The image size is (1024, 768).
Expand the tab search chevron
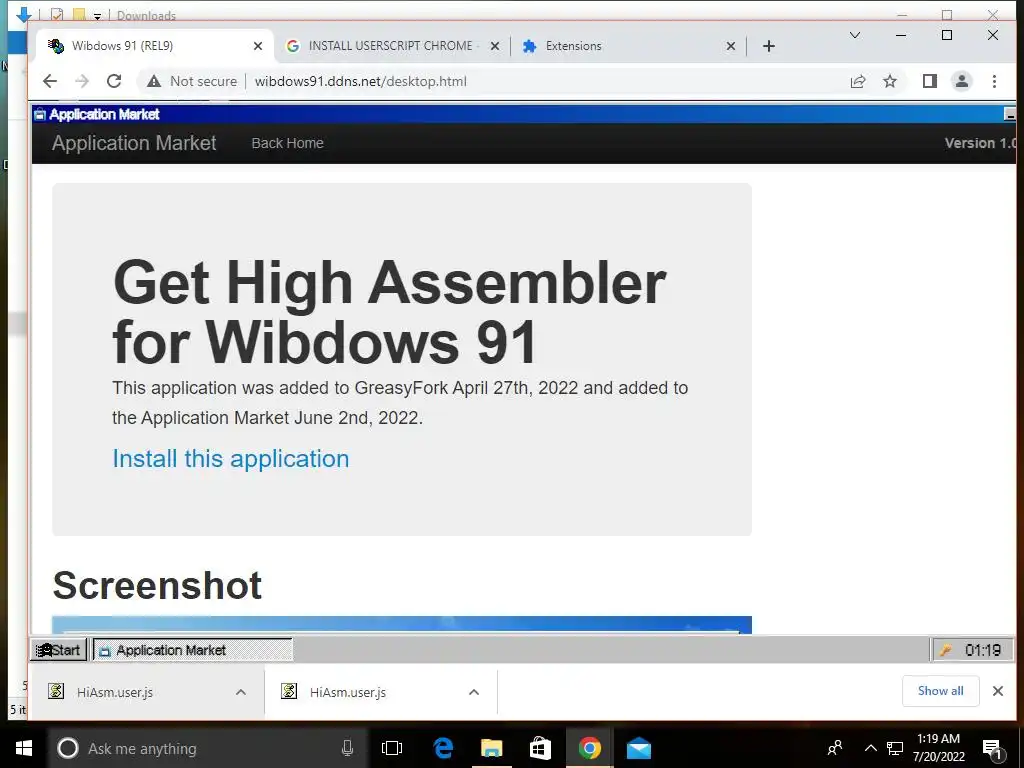[854, 35]
